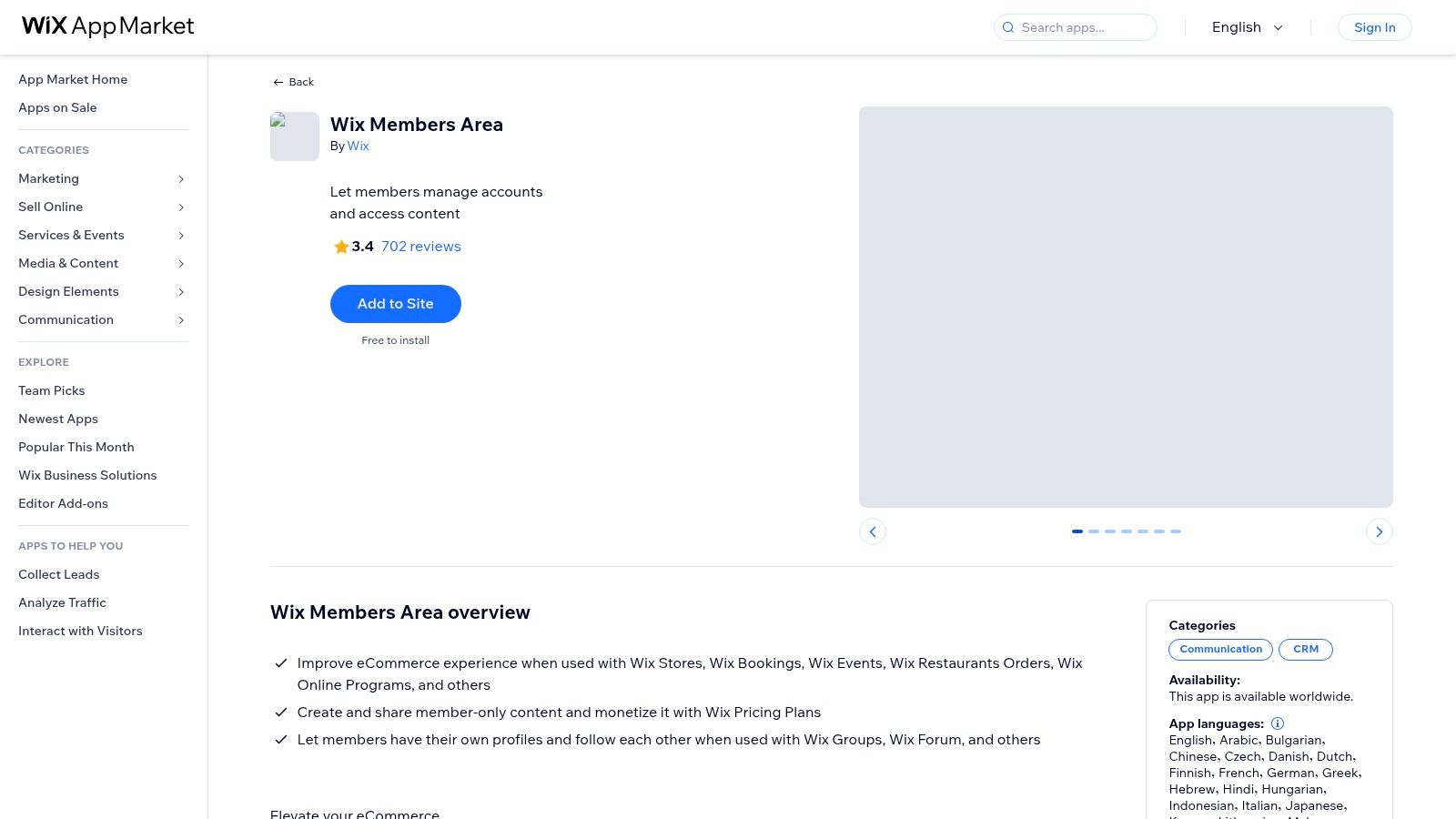
Task: Click the info icon beside App languages
Action: point(1278,723)
